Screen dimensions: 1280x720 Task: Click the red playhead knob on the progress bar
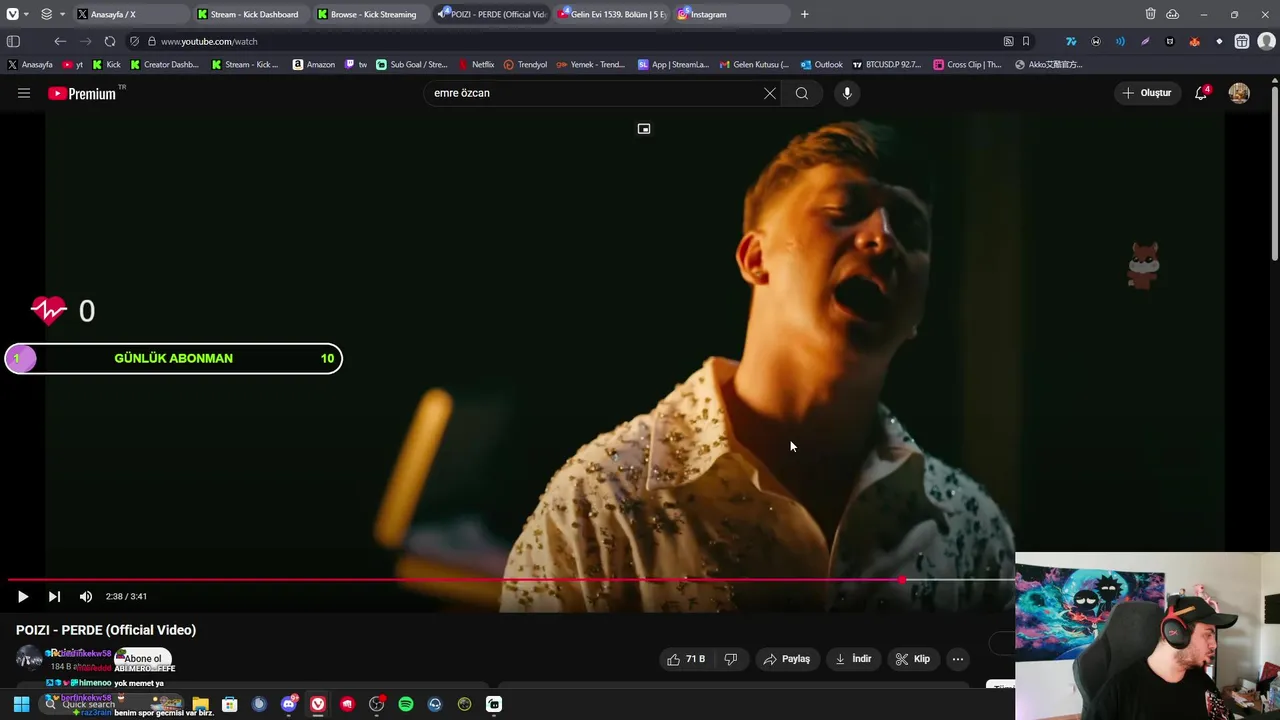902,580
